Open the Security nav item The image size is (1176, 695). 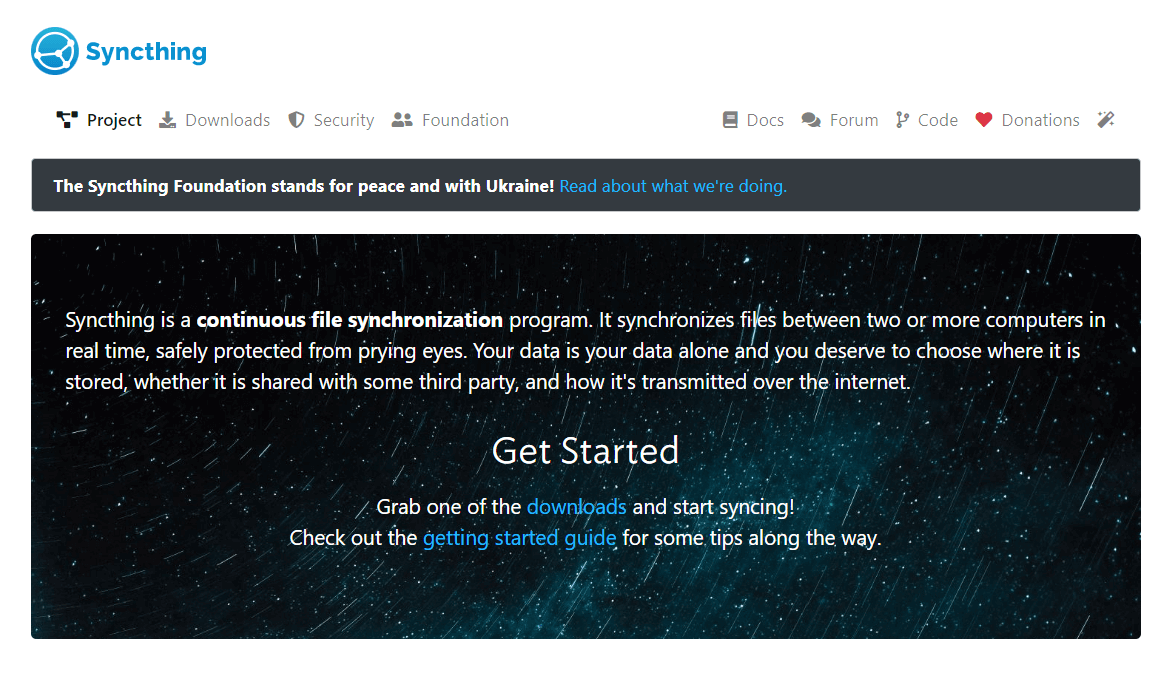344,120
